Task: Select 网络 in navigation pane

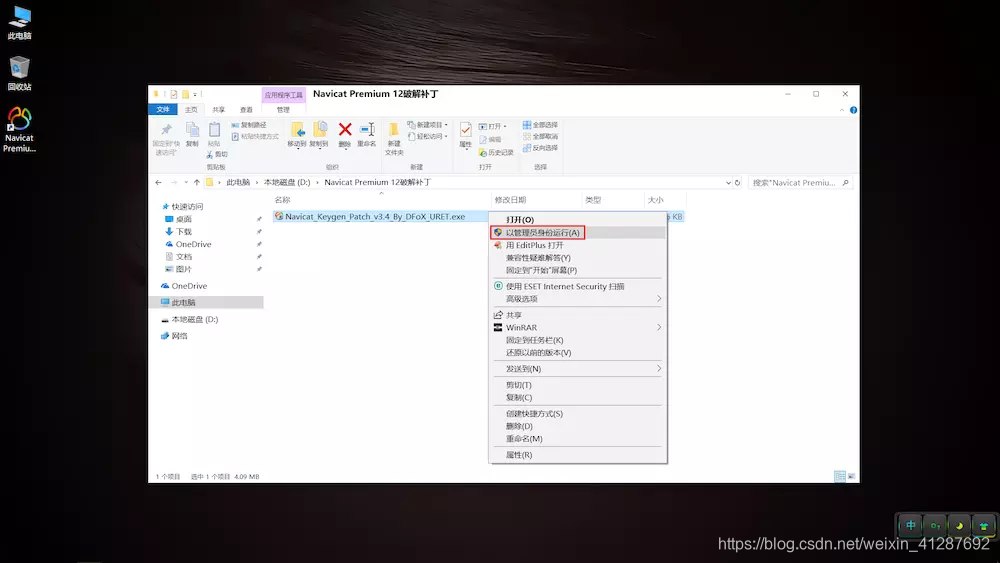Action: pos(180,336)
